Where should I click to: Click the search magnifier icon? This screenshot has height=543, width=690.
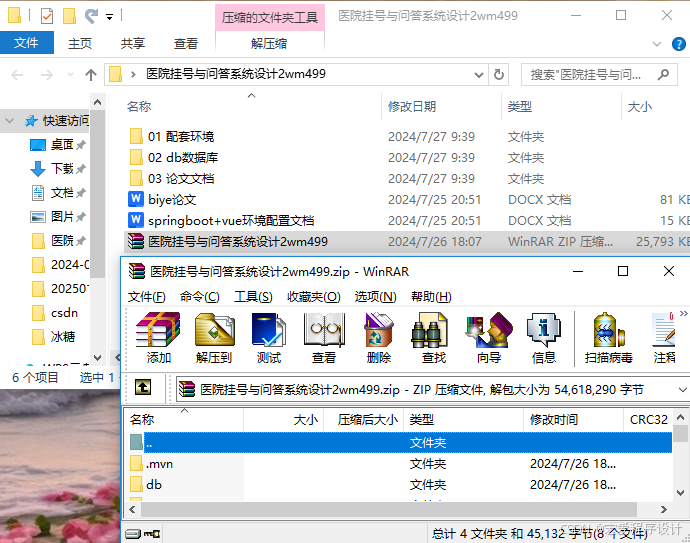pos(663,75)
